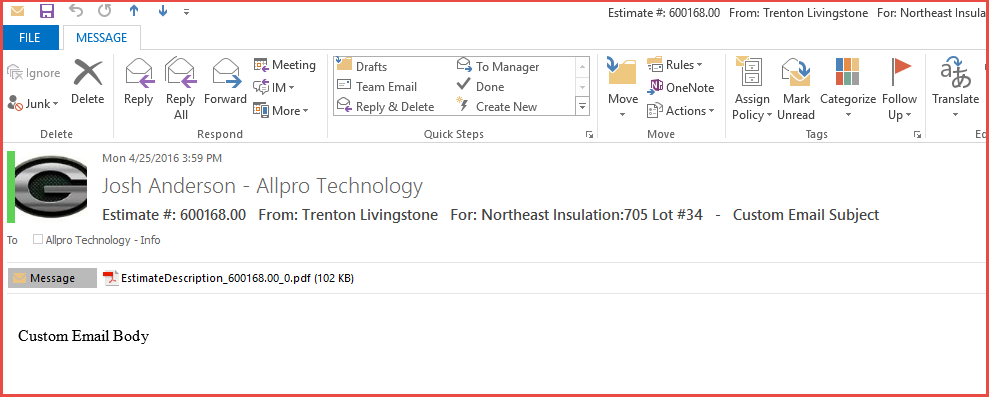This screenshot has width=989, height=397.
Task: Expand the Quick Steps gallery list
Action: [582, 107]
